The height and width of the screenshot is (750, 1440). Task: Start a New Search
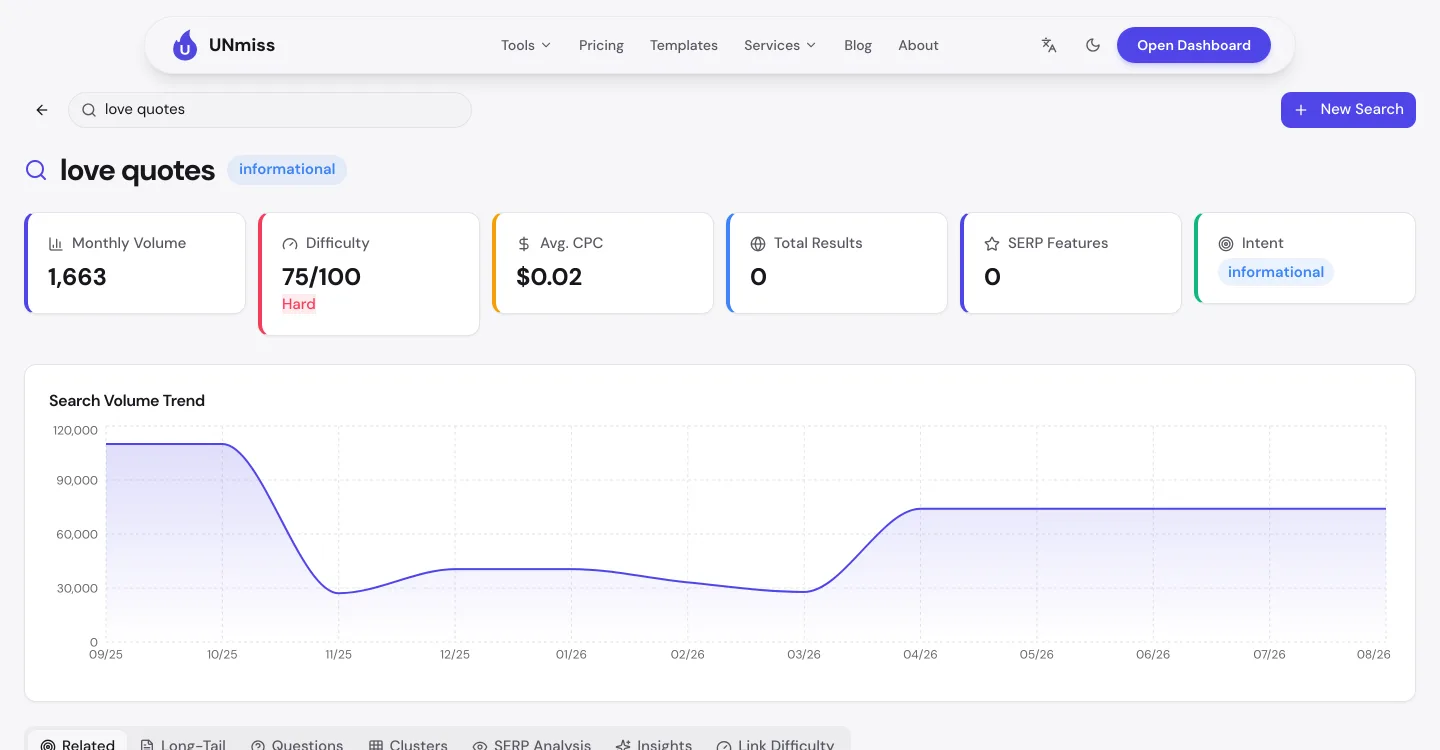click(x=1348, y=110)
